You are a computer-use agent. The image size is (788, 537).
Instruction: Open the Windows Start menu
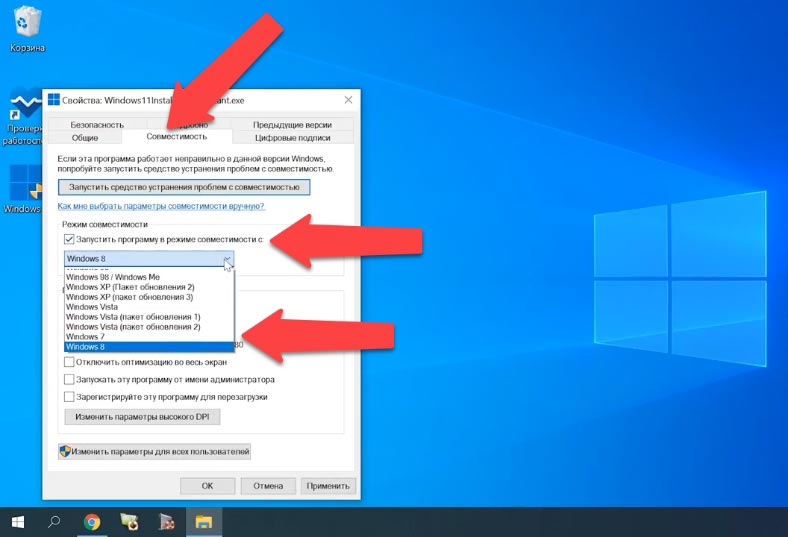click(x=18, y=522)
